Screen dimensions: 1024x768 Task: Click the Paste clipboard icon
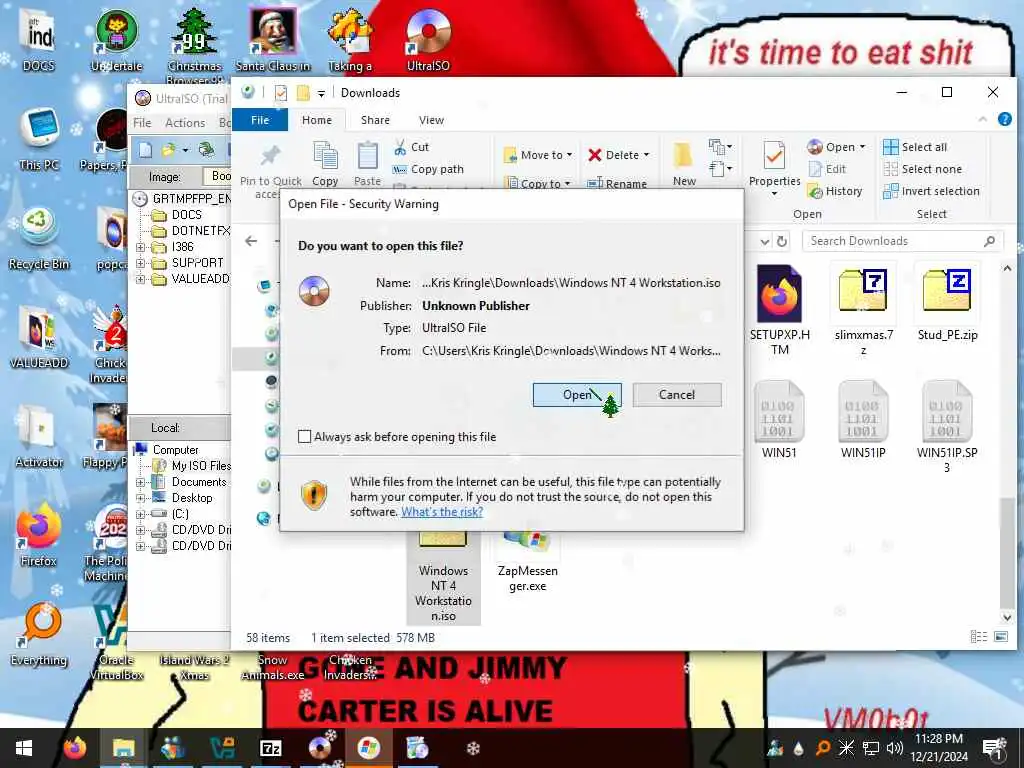tap(368, 157)
